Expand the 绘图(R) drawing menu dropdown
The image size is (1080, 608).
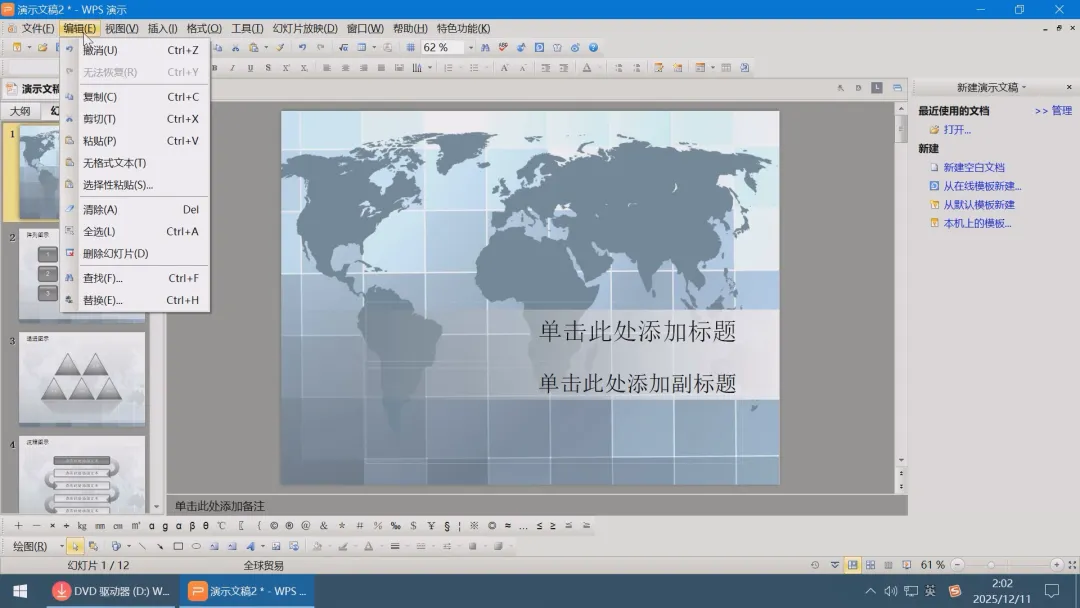click(61, 546)
